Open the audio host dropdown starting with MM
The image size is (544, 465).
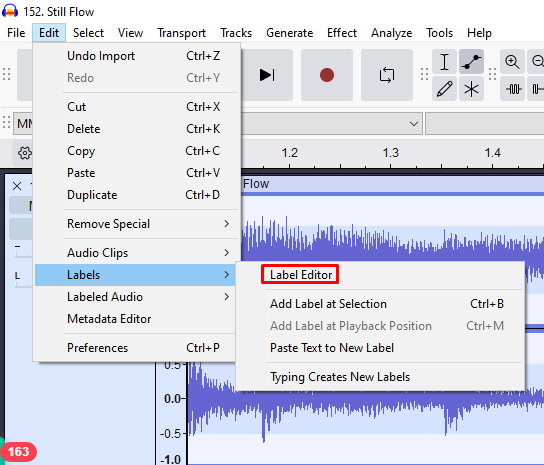(x=24, y=124)
